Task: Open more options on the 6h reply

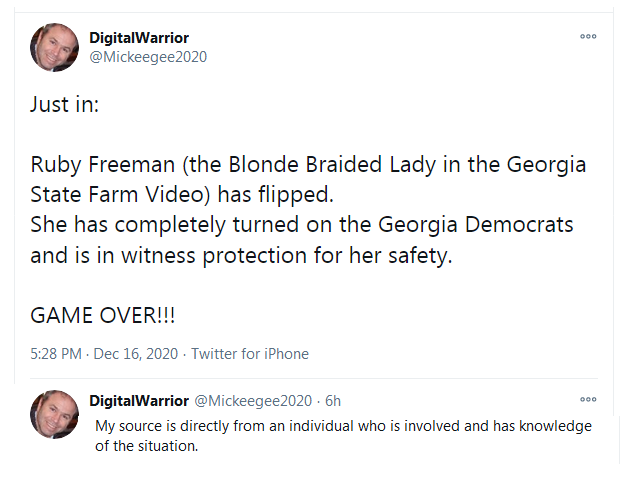Action: coord(588,399)
